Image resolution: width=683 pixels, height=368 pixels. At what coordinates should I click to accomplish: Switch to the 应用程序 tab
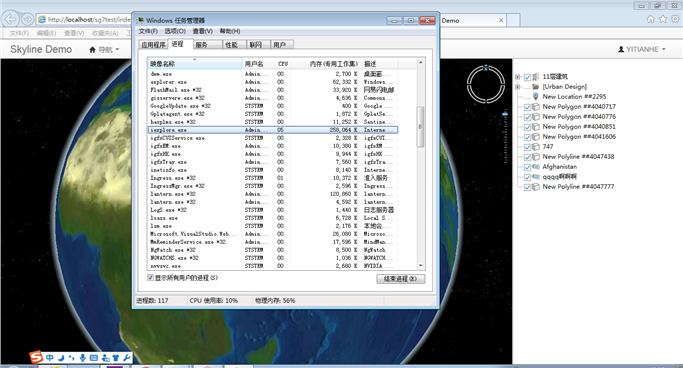(x=153, y=45)
